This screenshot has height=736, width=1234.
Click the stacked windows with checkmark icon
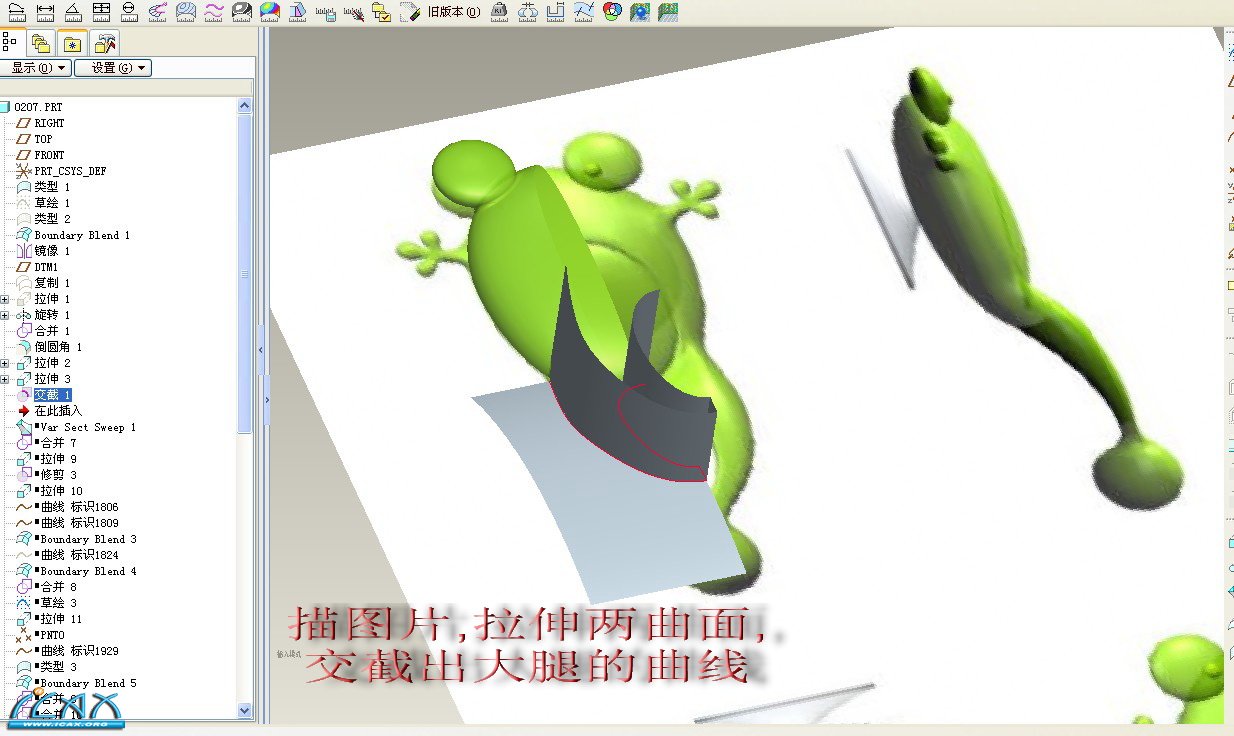coord(381,12)
